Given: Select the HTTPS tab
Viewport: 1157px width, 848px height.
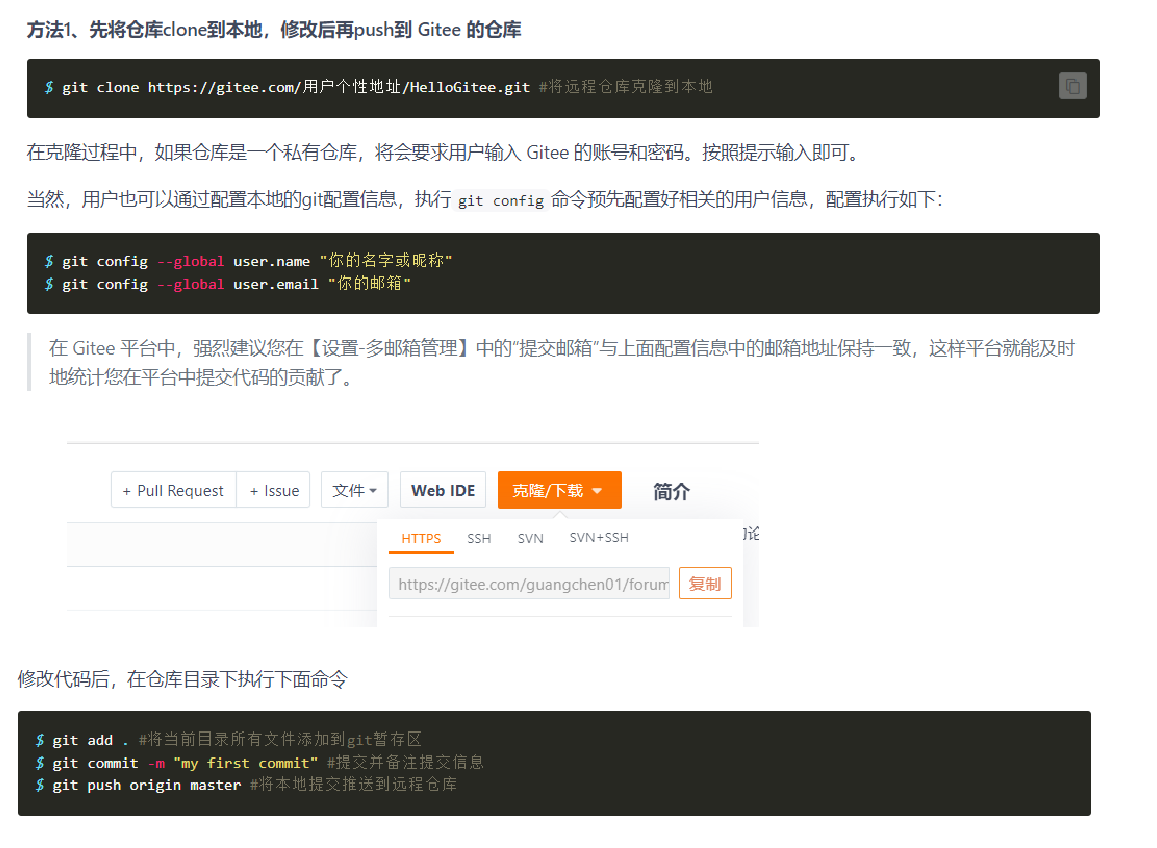Looking at the screenshot, I should point(421,539).
